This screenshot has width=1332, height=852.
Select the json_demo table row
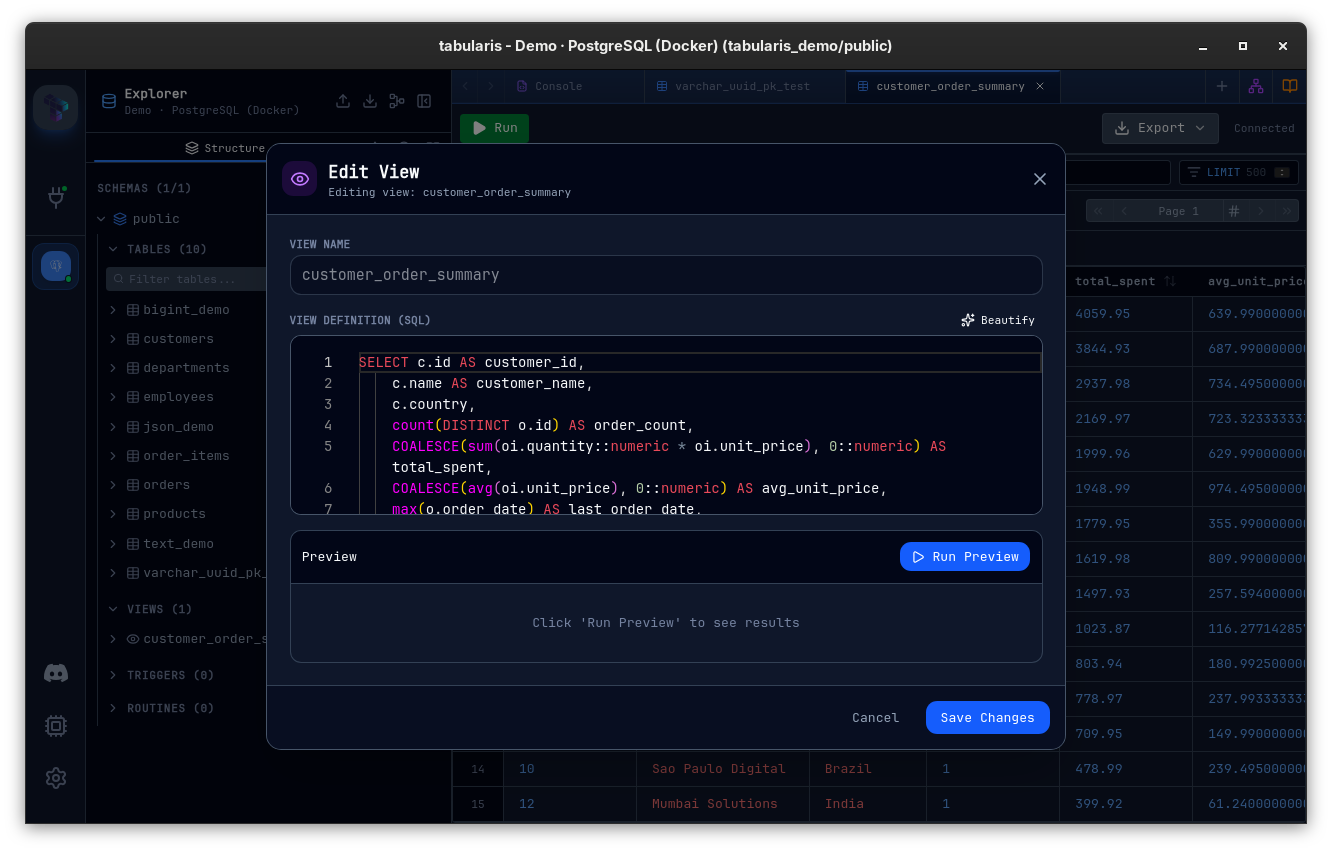tap(178, 427)
